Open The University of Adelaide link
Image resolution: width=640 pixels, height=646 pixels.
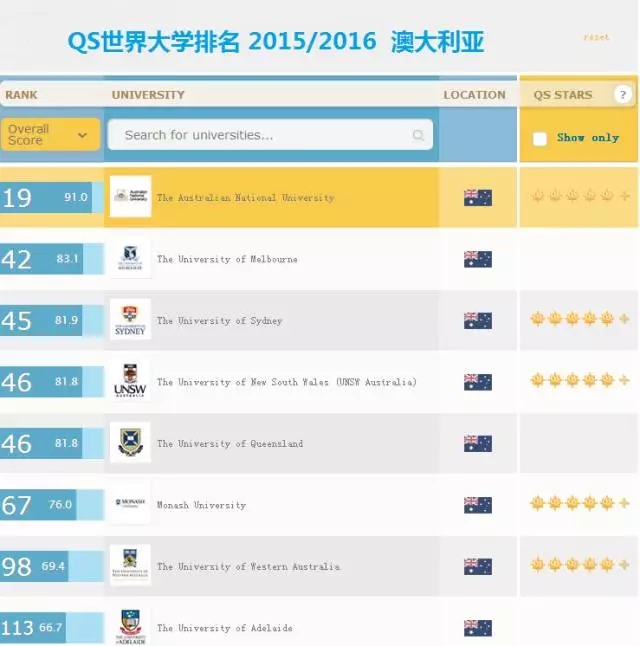[225, 628]
